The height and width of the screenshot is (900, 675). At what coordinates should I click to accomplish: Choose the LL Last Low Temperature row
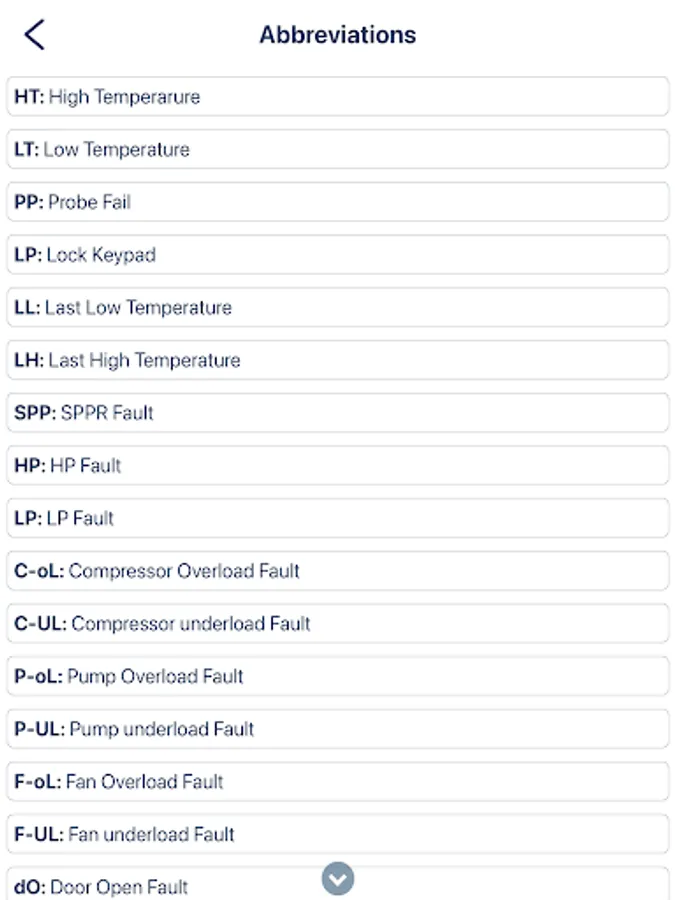click(337, 308)
